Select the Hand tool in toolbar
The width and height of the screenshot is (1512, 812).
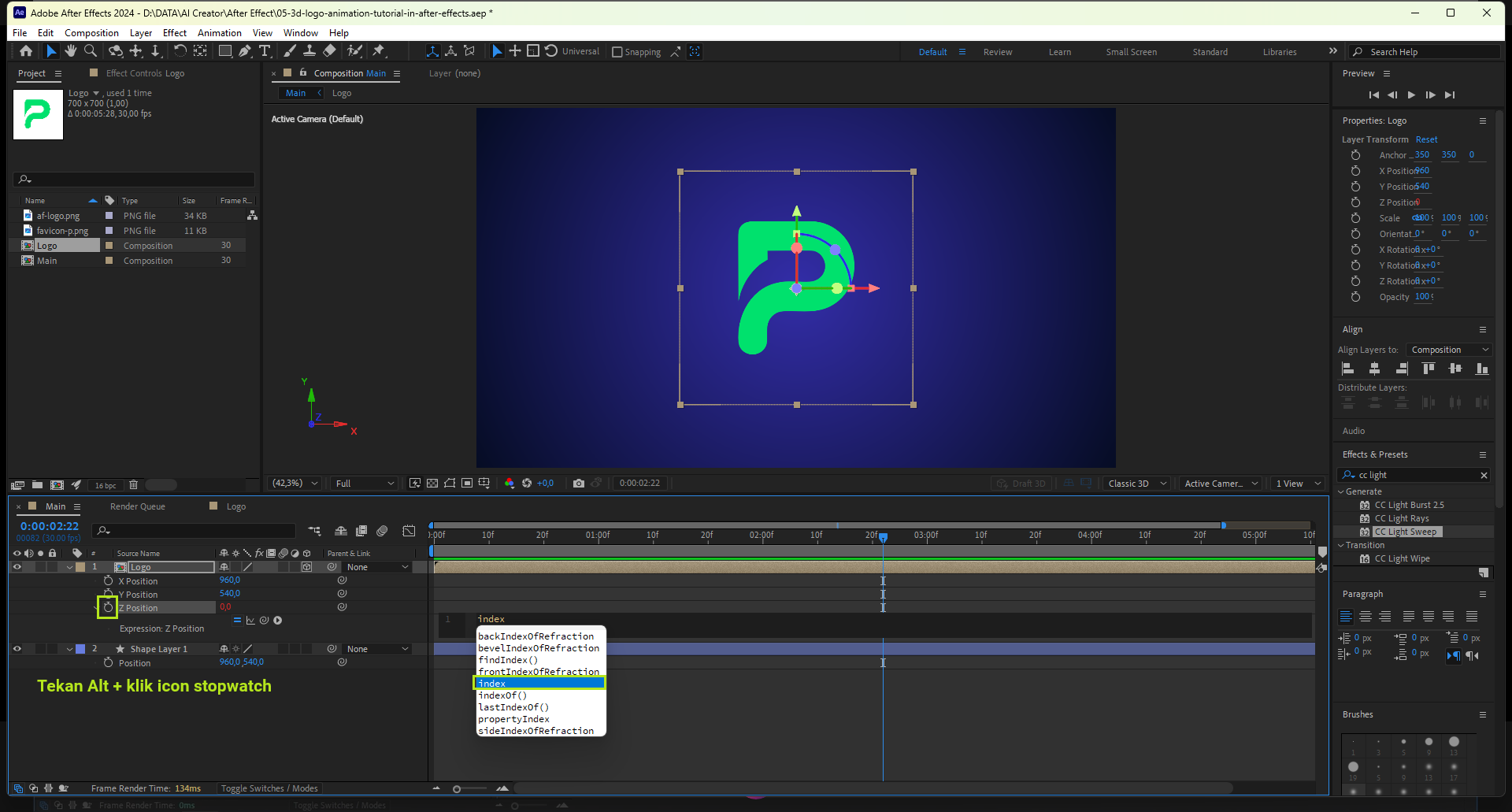pyautogui.click(x=71, y=51)
